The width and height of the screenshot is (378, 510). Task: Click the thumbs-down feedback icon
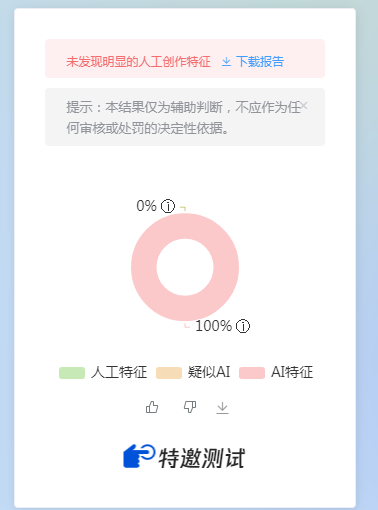(x=190, y=407)
